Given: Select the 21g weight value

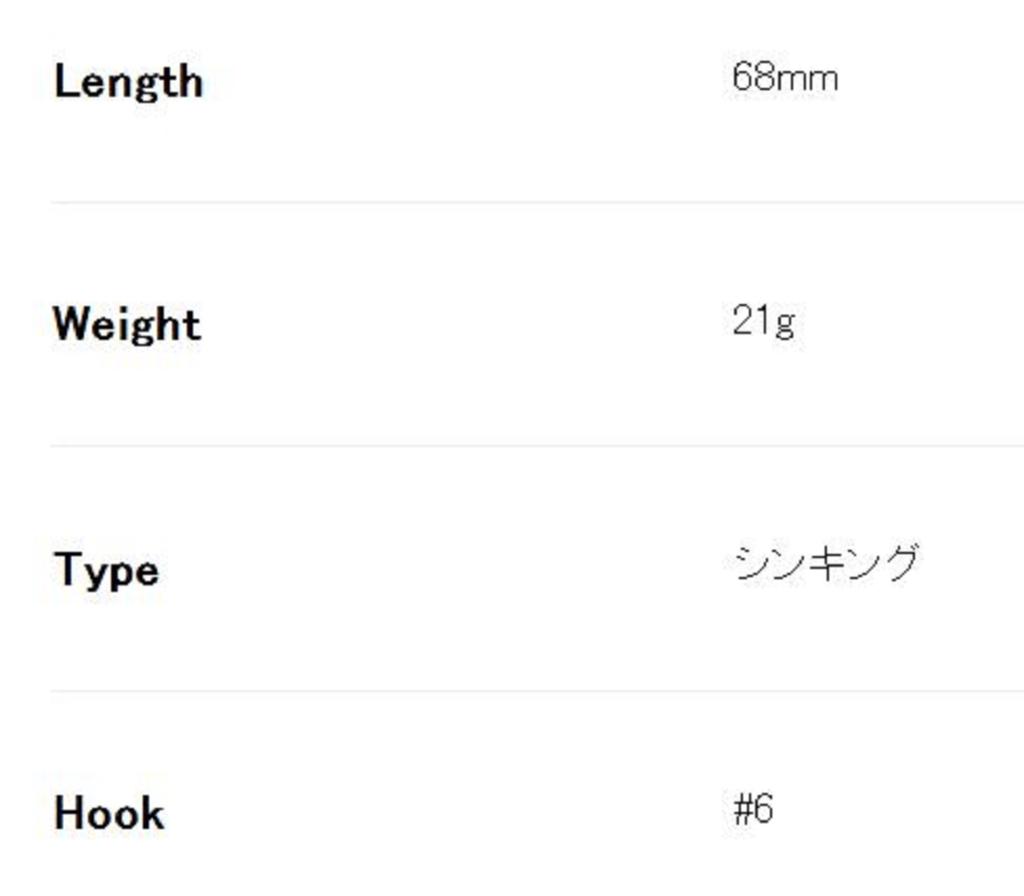Looking at the screenshot, I should (764, 321).
